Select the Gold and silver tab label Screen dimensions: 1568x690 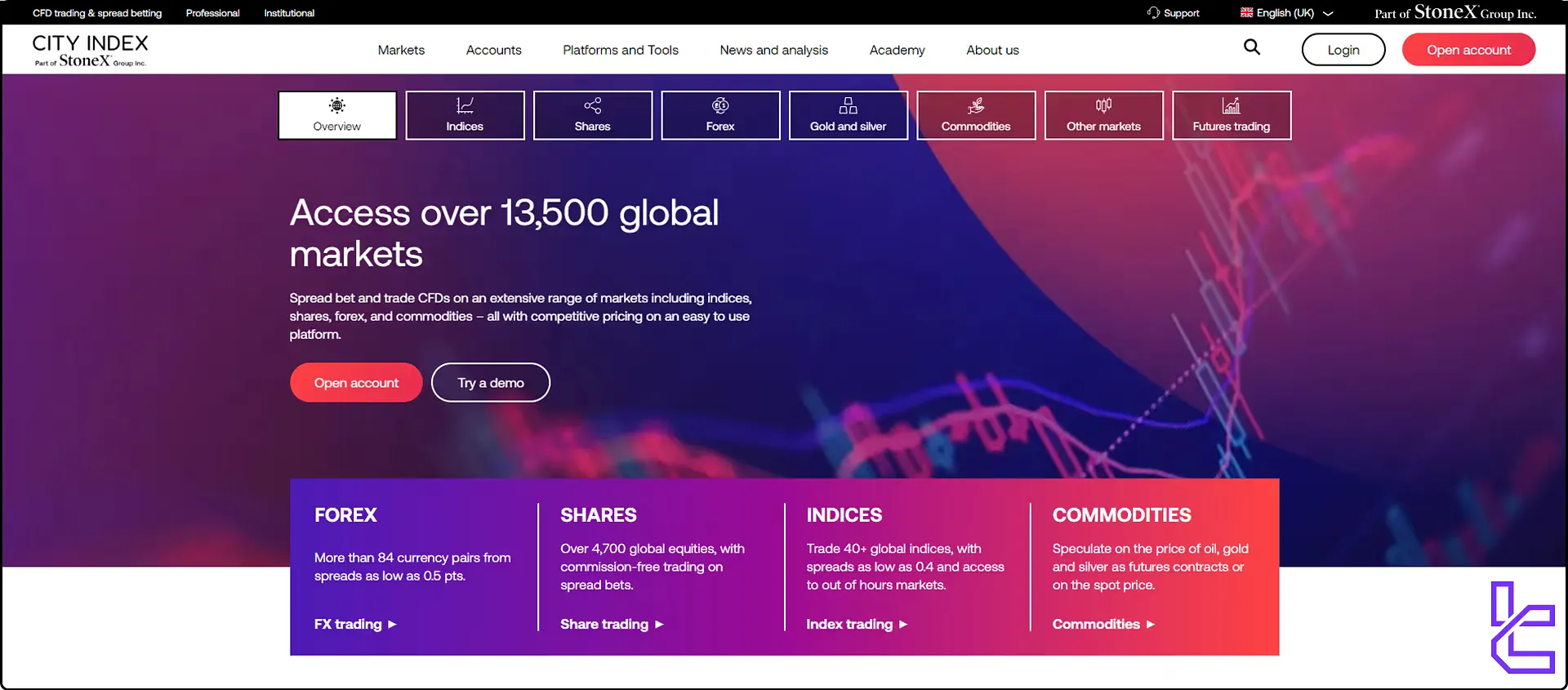(848, 127)
